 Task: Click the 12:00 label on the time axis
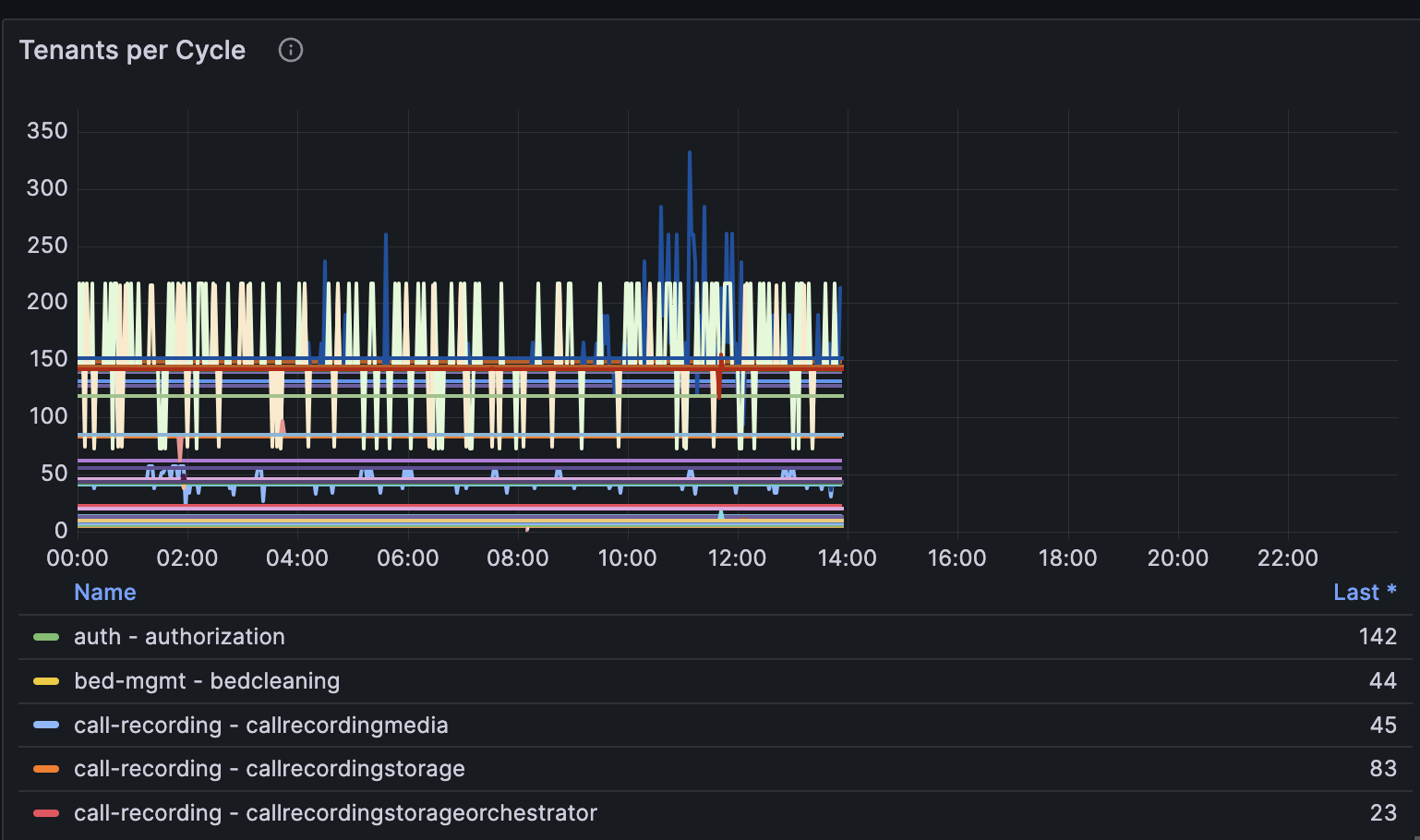point(736,558)
